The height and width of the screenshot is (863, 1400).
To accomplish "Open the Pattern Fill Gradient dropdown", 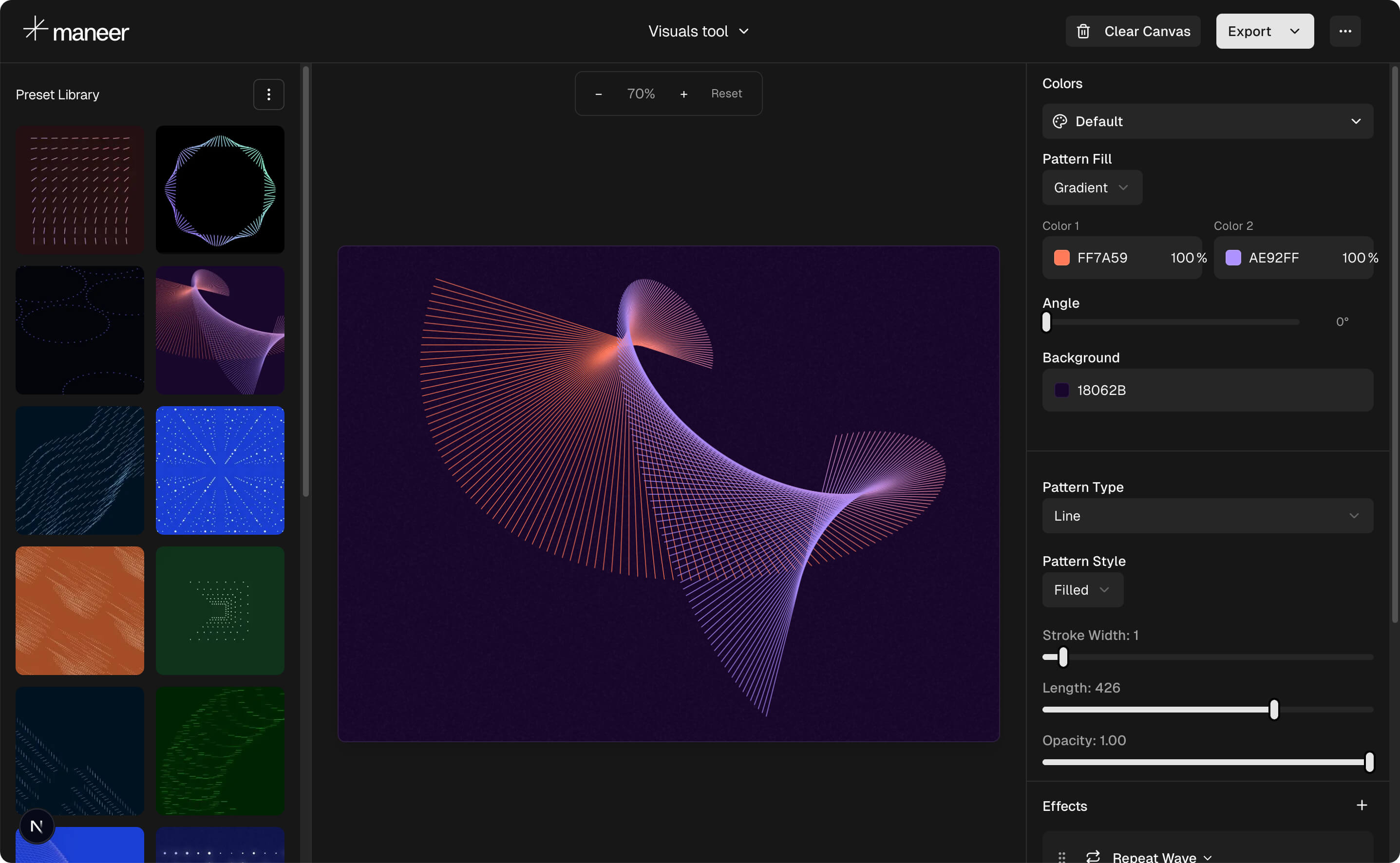I will tap(1091, 187).
